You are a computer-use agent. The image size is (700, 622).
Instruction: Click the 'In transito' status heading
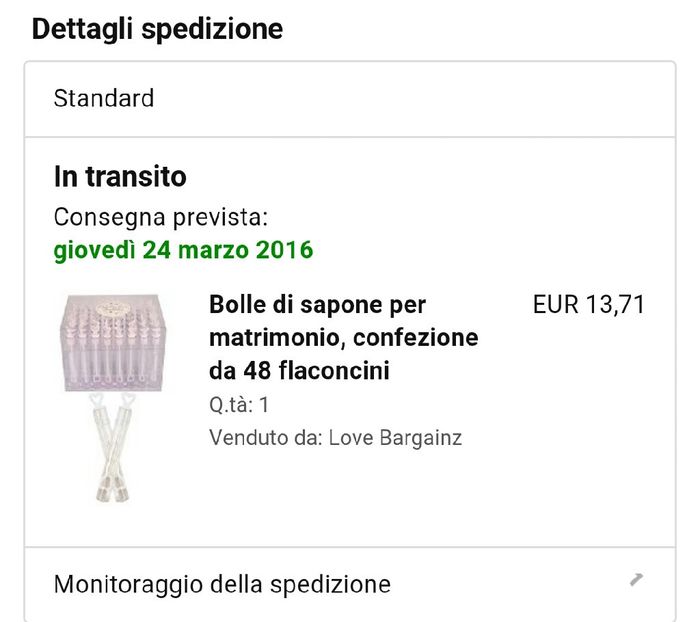[x=120, y=177]
